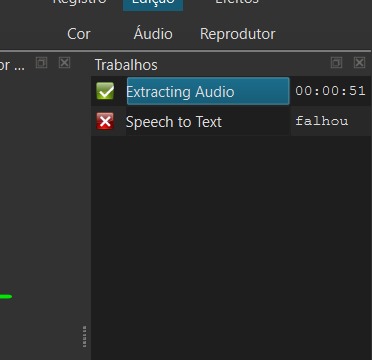Click the green level indicator in the left panel
The height and width of the screenshot is (360, 372).
pos(6,296)
